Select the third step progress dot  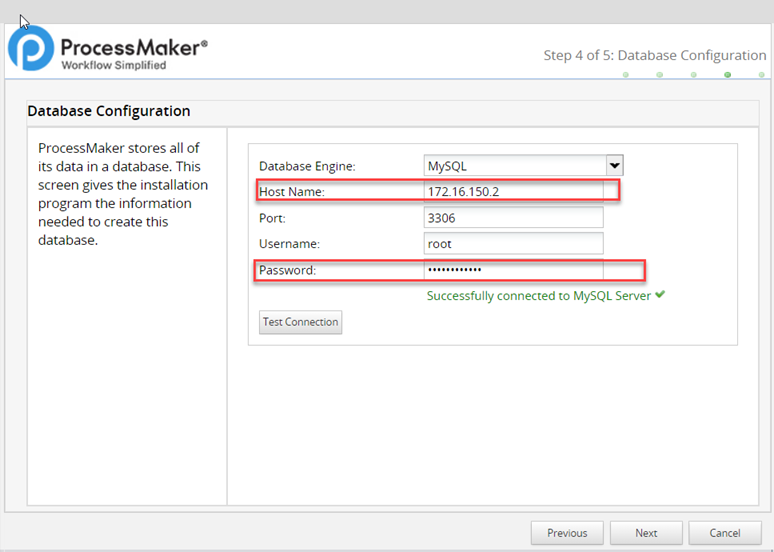(693, 75)
